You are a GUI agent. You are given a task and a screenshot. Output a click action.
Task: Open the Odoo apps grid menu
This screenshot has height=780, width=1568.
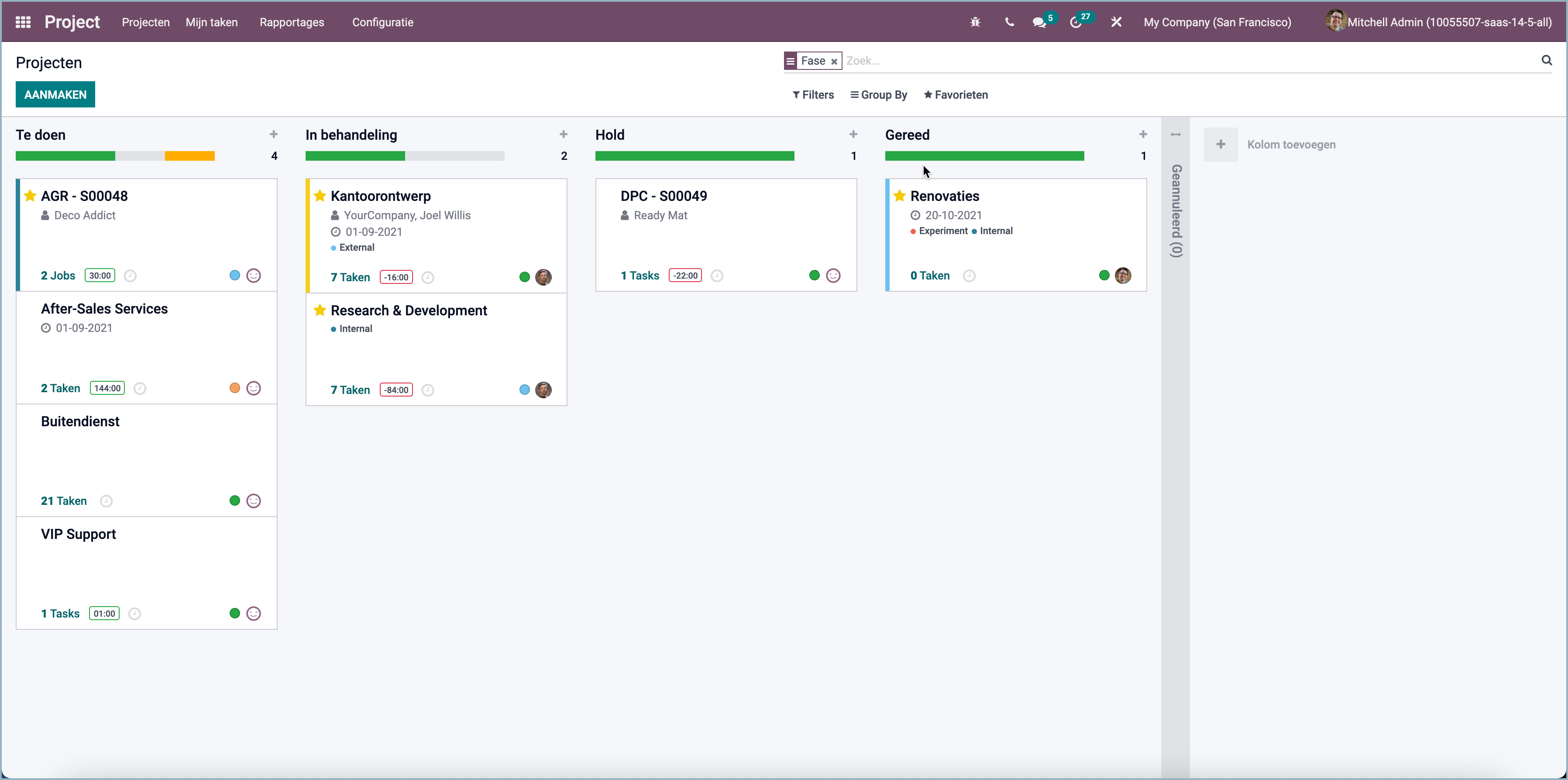tap(23, 21)
